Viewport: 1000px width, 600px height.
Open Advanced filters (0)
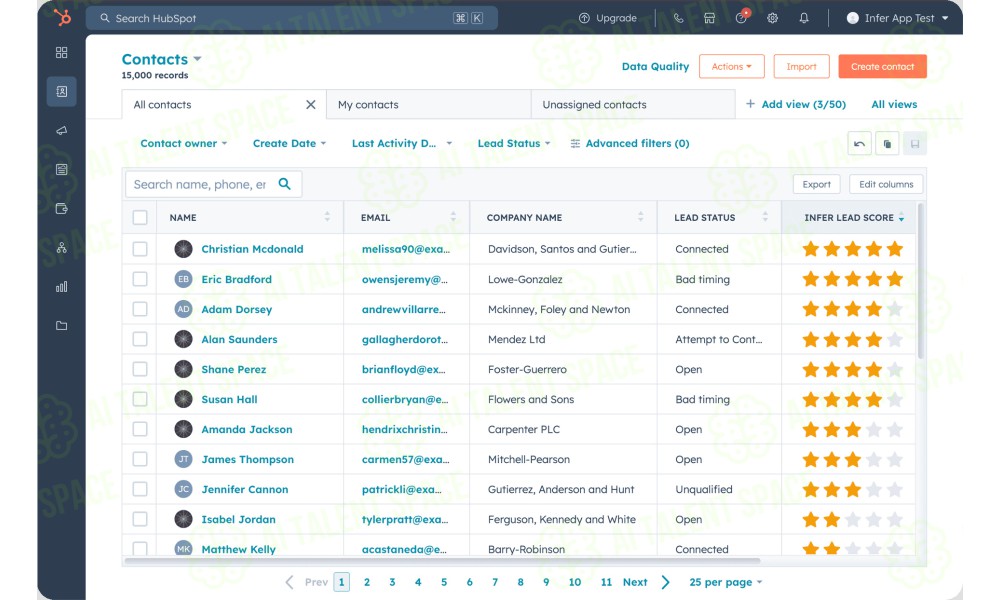point(630,143)
